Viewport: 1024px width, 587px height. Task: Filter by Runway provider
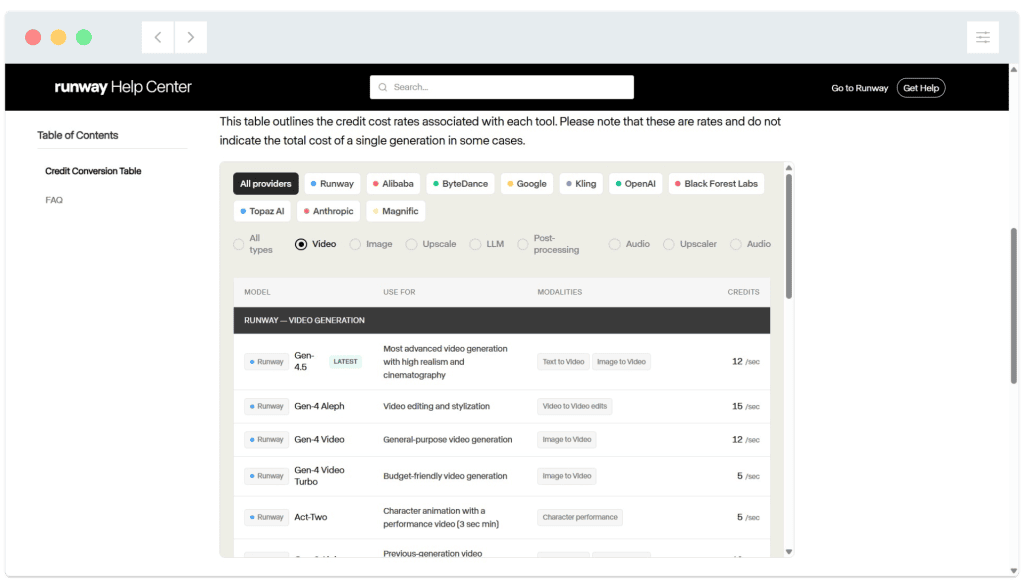(332, 183)
